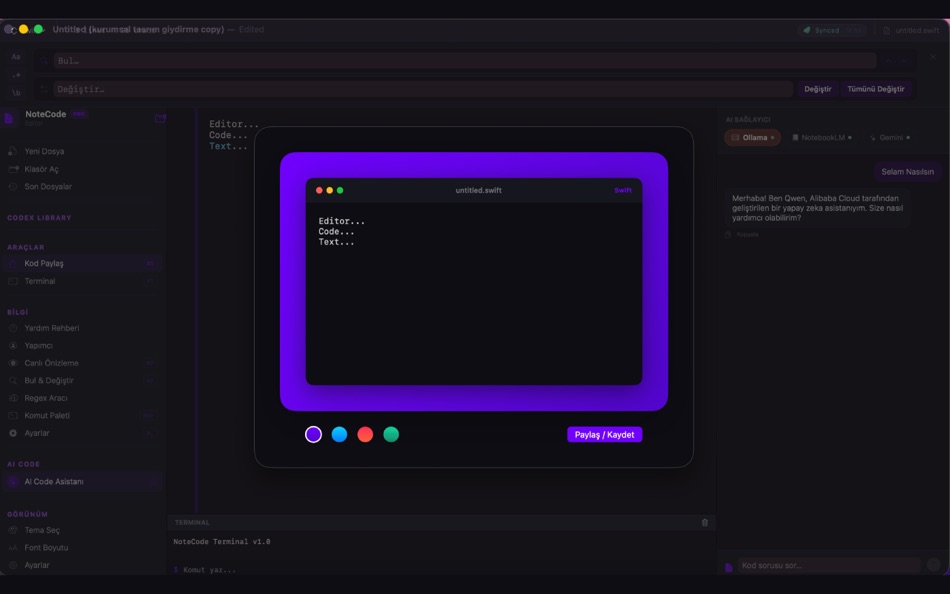This screenshot has width=950, height=594.
Task: Click the search magnifier icon beside Bul… field
Action: 44,61
